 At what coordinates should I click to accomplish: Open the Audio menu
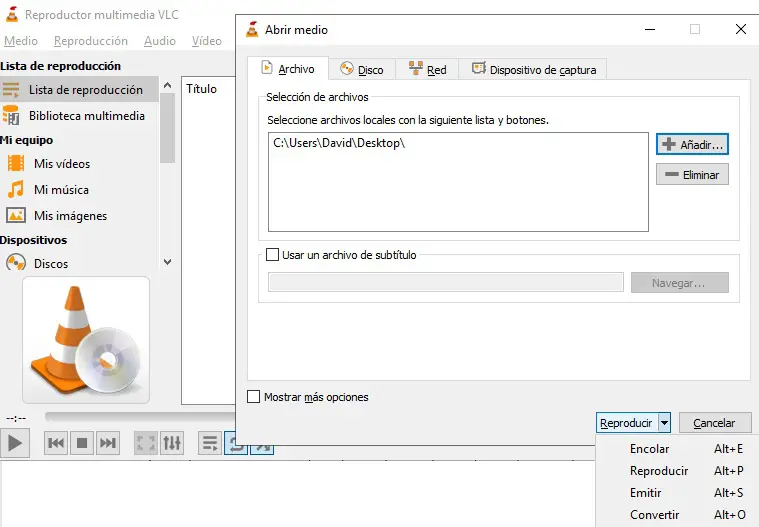(x=160, y=41)
